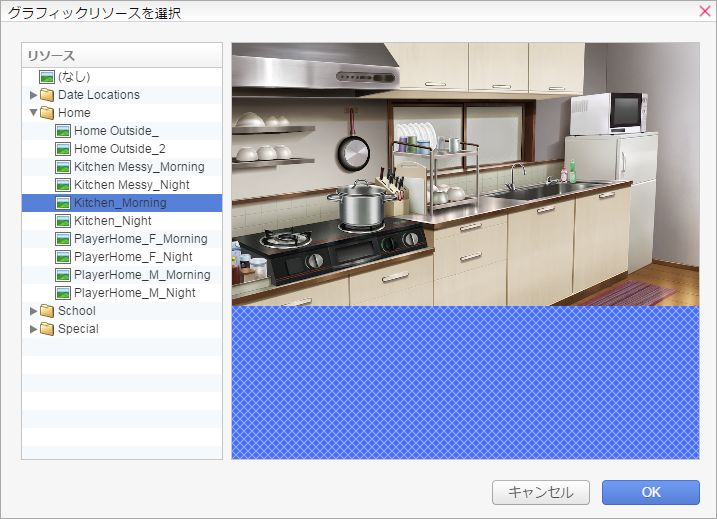Click the image icon for Kitchen_Morning

point(63,203)
